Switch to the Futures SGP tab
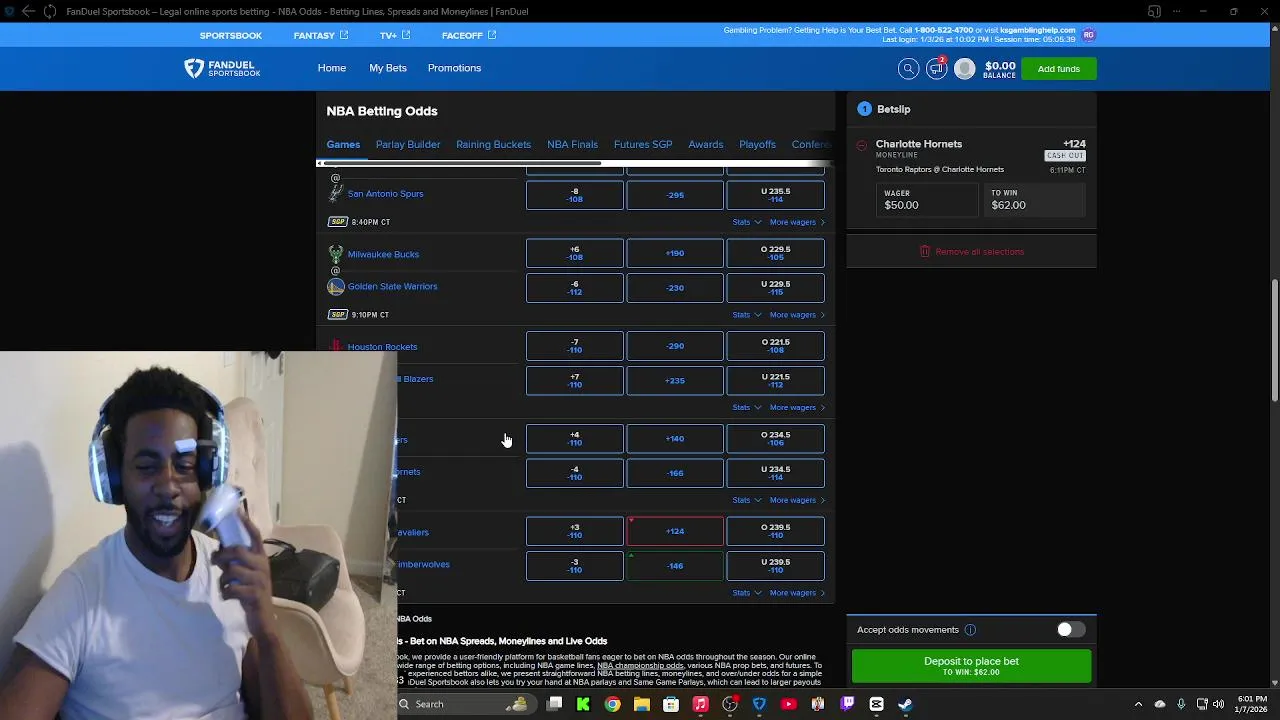The width and height of the screenshot is (1280, 720). click(x=643, y=144)
